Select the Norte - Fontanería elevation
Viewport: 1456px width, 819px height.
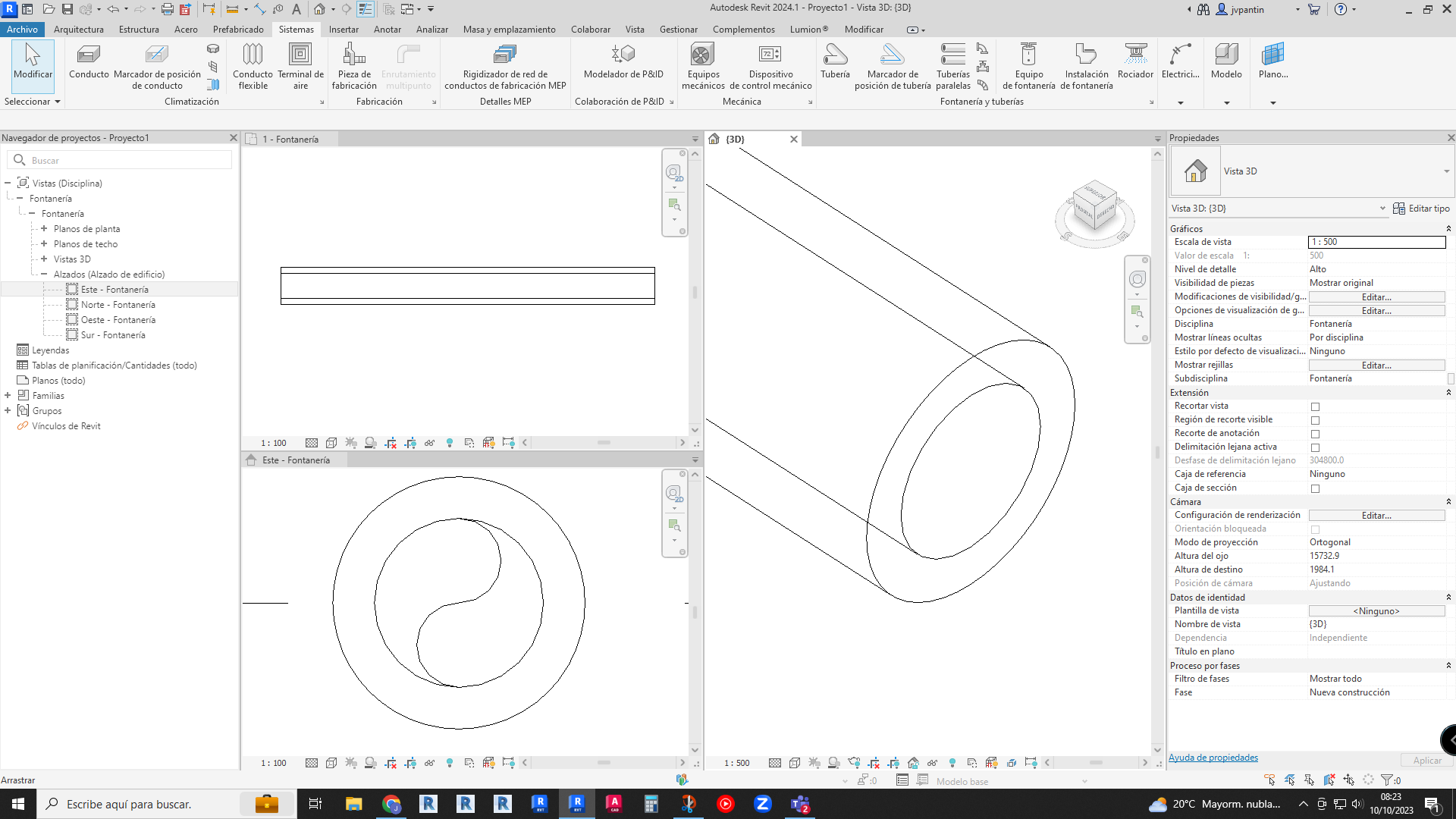(x=118, y=305)
